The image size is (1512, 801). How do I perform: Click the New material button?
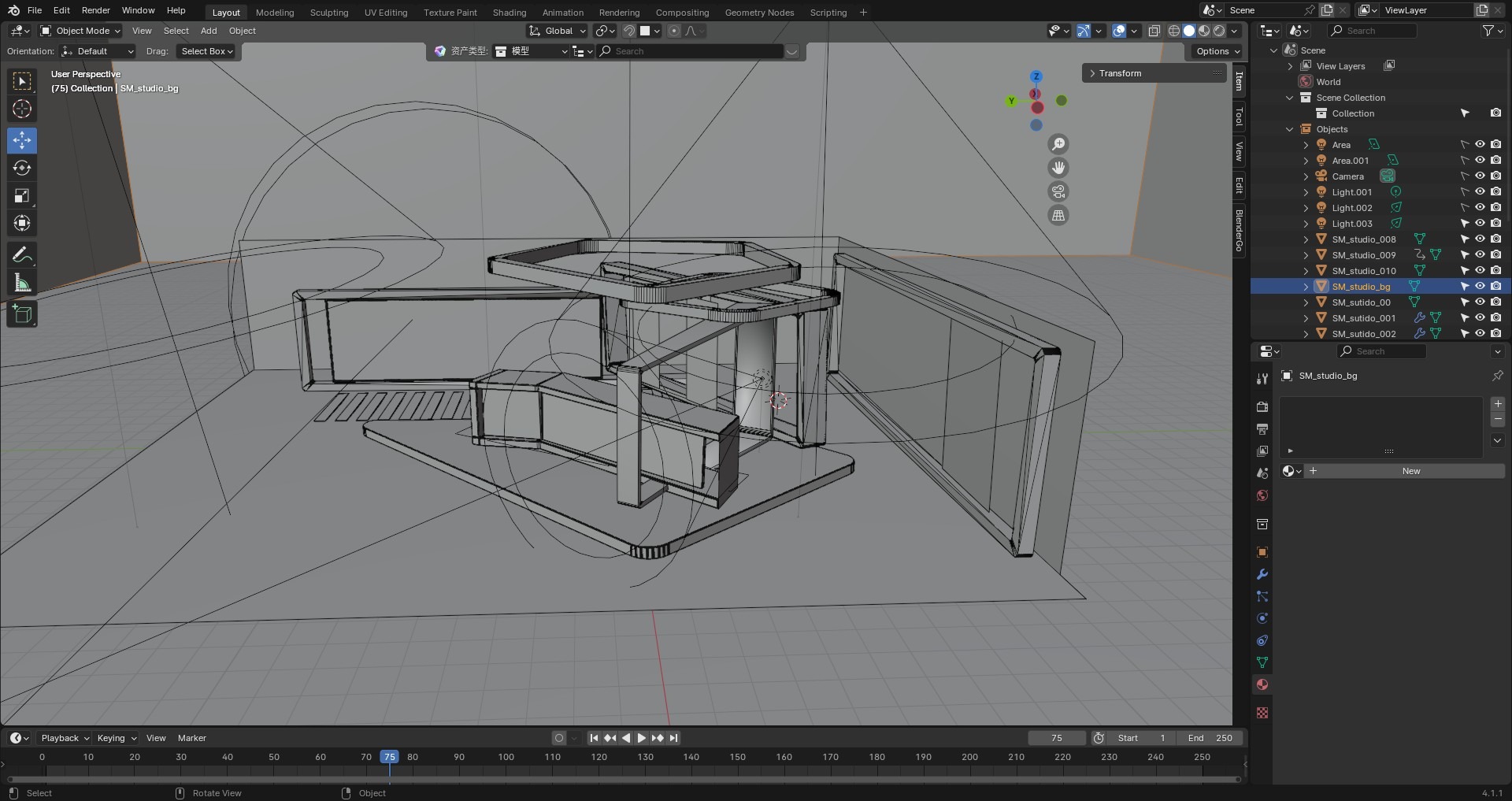1410,471
